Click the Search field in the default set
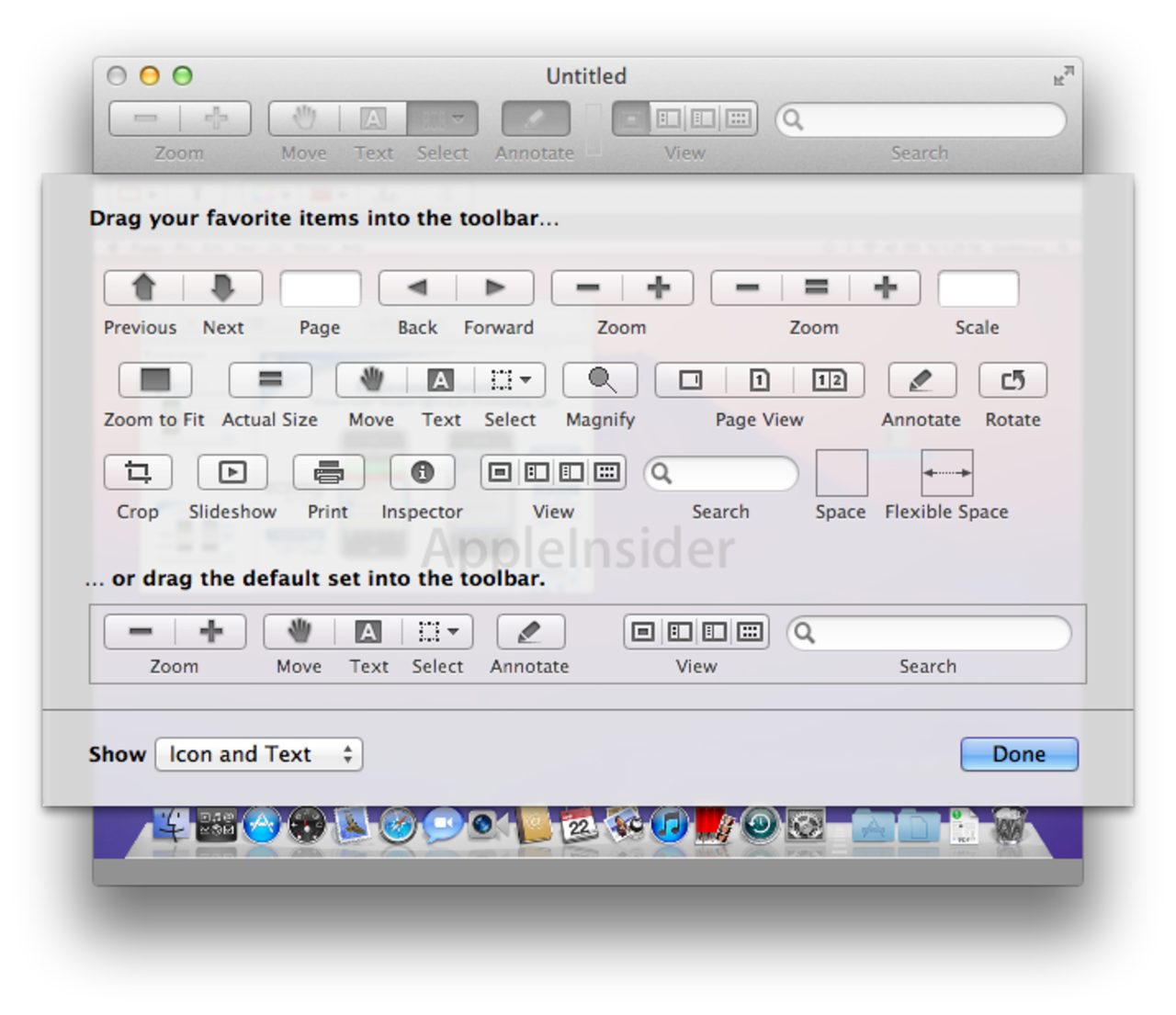Viewport: 1176px width, 1015px height. click(x=929, y=633)
